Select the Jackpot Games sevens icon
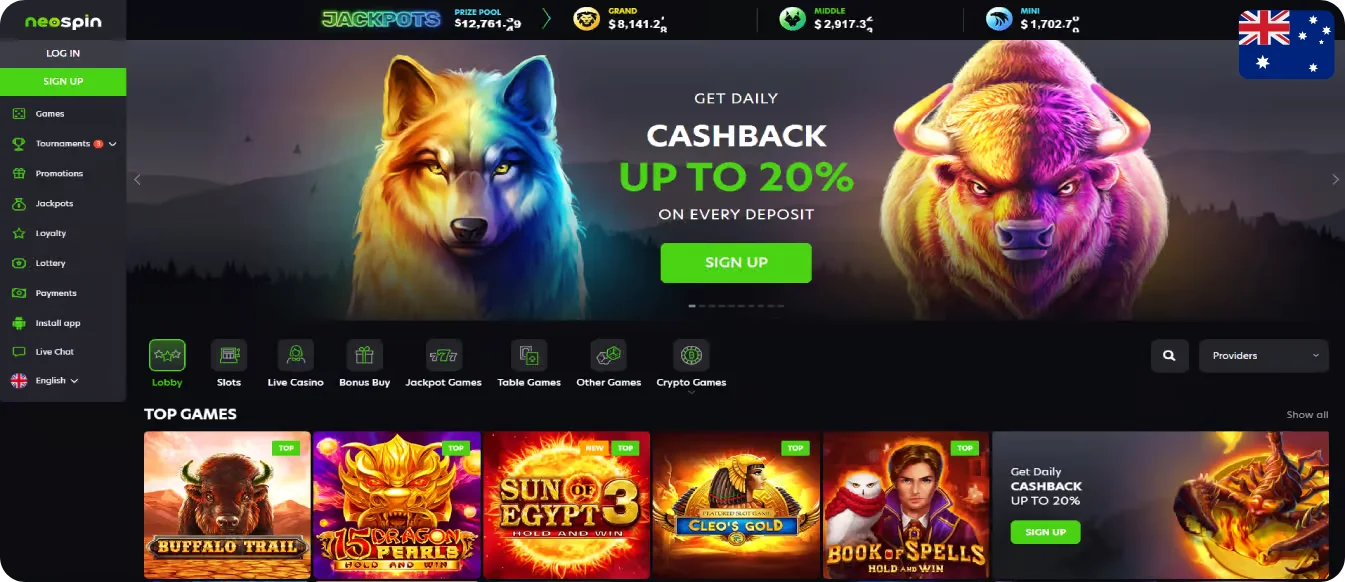Viewport: 1345px width, 582px height. pos(444,355)
